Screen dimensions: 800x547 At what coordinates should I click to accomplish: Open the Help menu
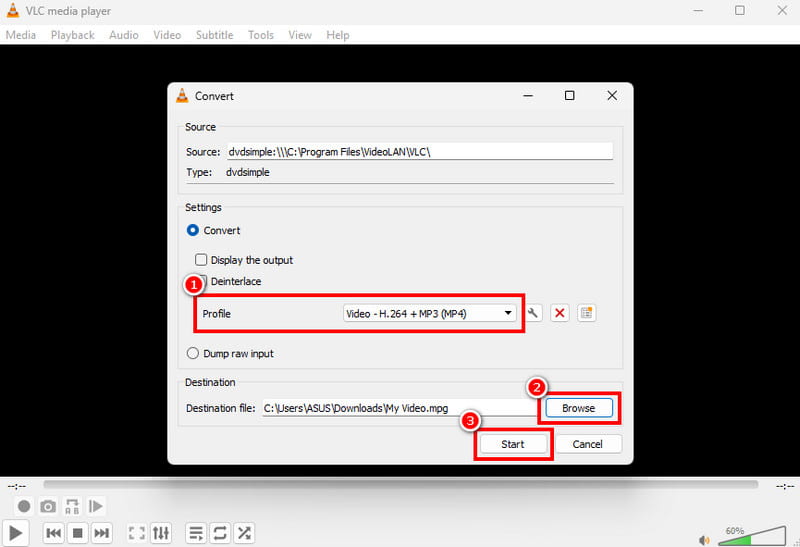pyautogui.click(x=338, y=35)
